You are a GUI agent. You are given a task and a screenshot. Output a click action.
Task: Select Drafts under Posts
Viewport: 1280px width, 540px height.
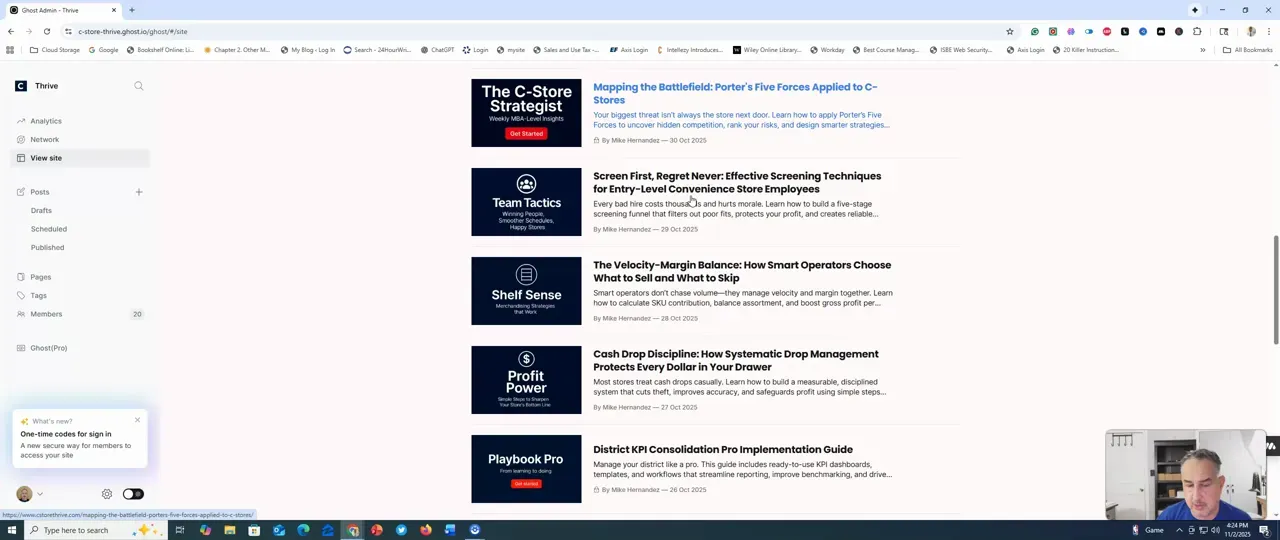41,211
